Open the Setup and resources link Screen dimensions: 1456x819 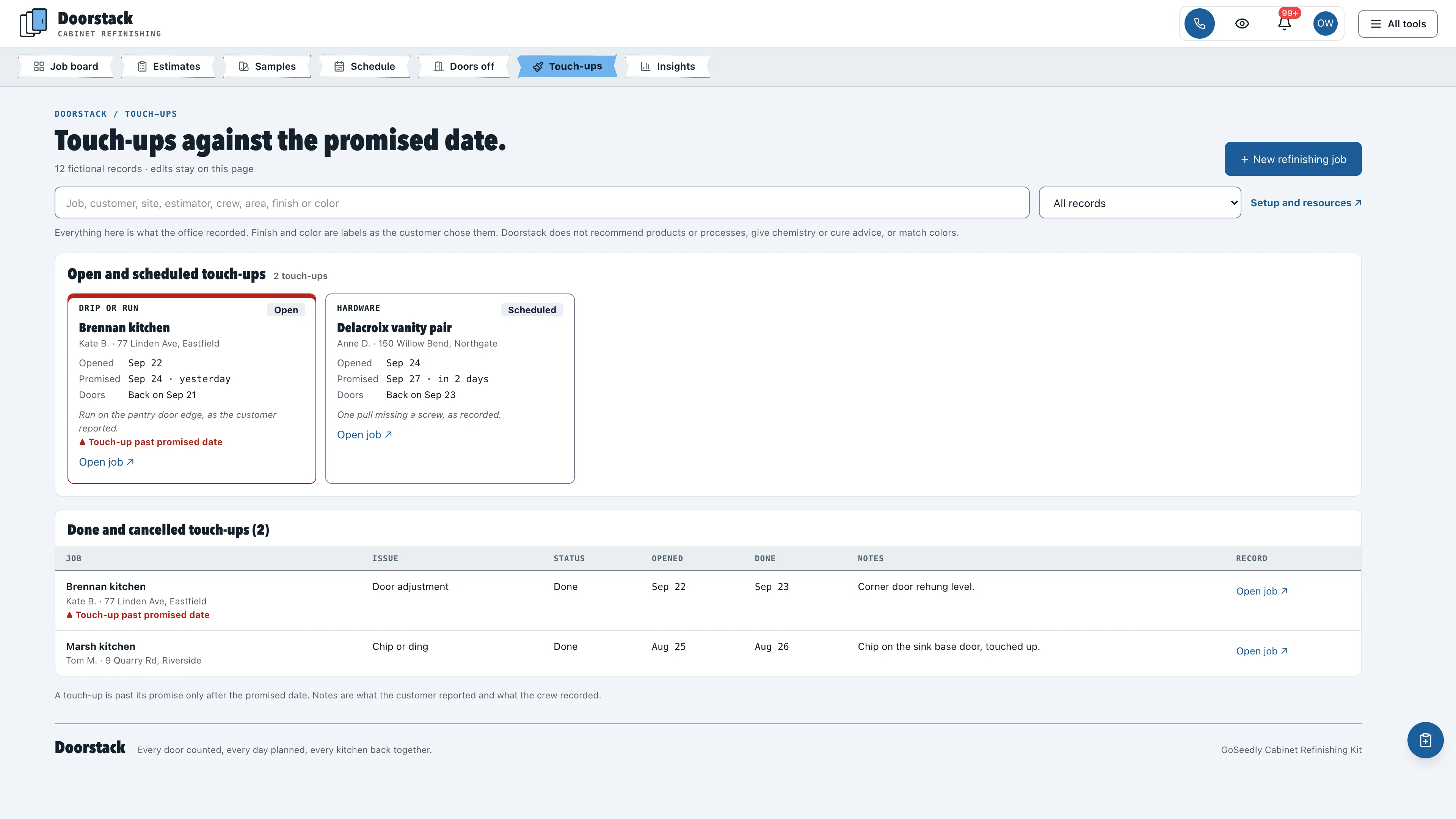coord(1305,203)
